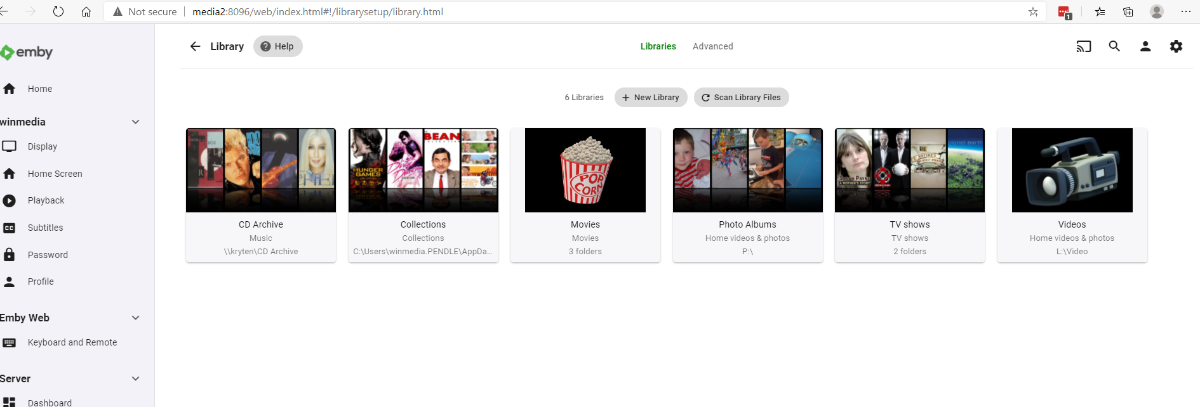Switch to the Libraries tab

pyautogui.click(x=658, y=46)
